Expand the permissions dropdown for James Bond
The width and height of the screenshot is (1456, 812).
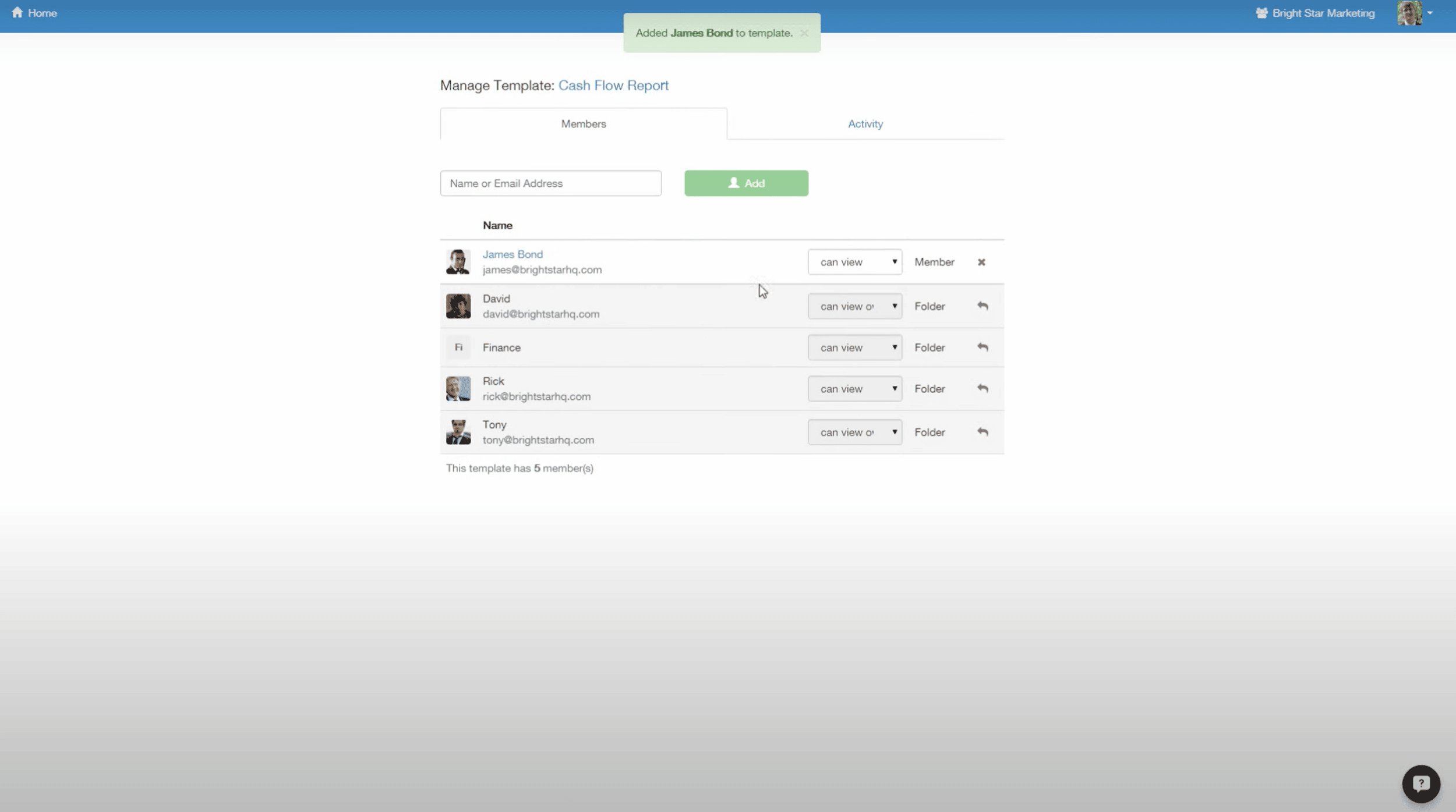tap(854, 261)
